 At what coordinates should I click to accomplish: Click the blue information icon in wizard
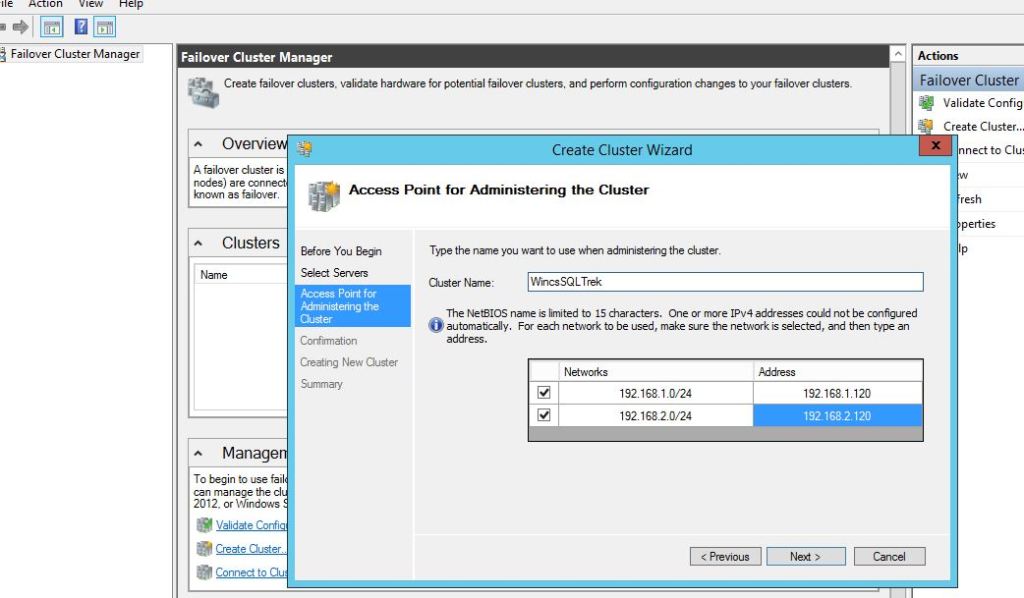click(436, 325)
